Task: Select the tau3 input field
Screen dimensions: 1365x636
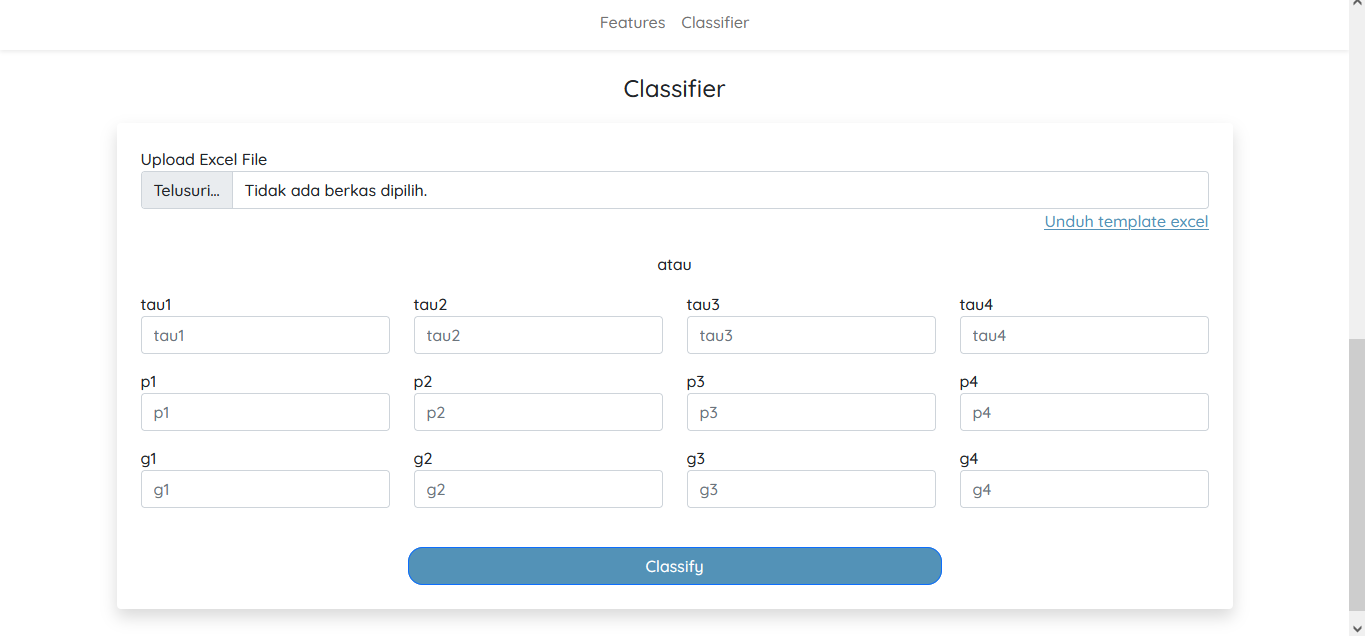Action: [811, 335]
